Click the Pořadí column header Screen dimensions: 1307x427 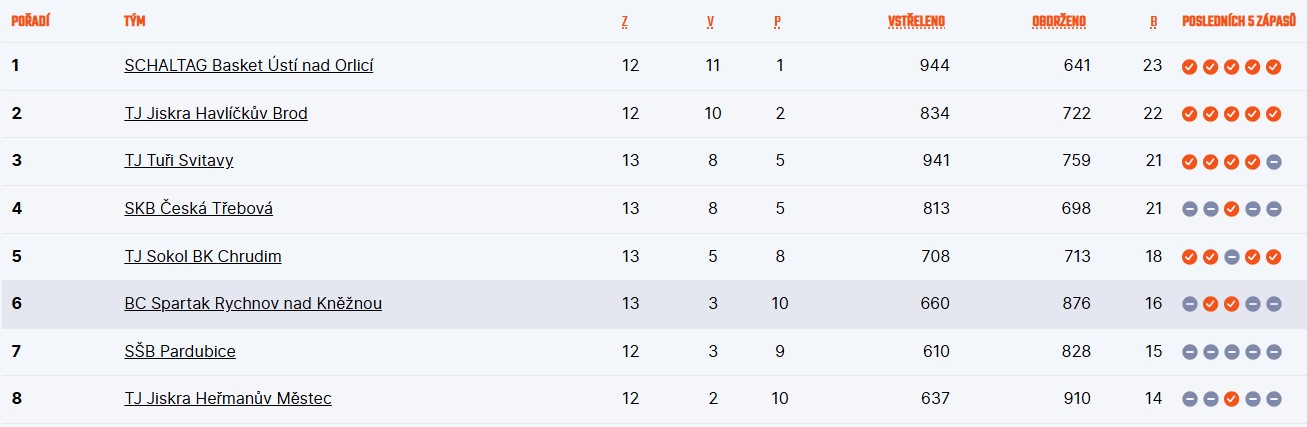31,21
